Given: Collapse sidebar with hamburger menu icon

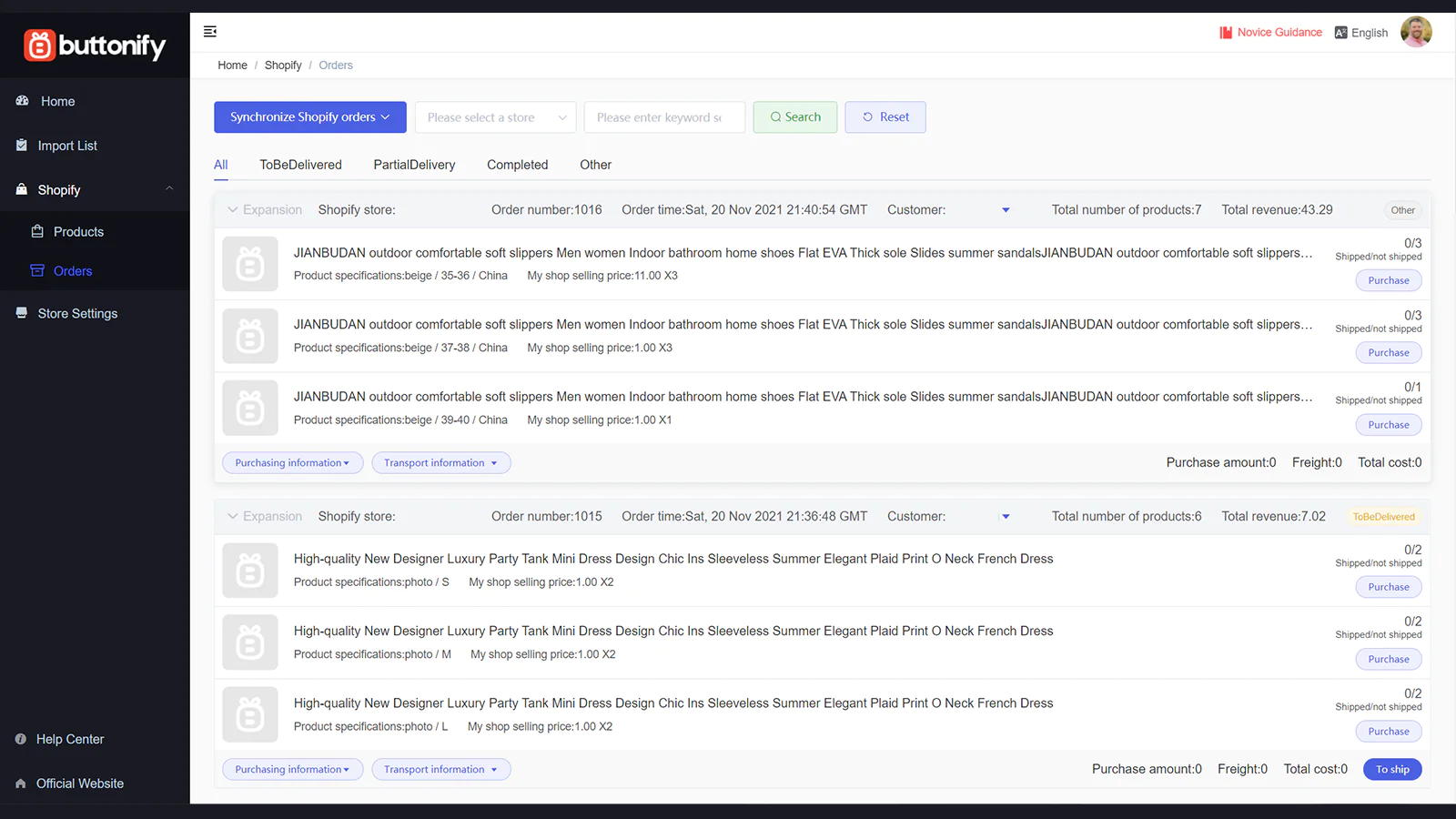Looking at the screenshot, I should pyautogui.click(x=210, y=32).
